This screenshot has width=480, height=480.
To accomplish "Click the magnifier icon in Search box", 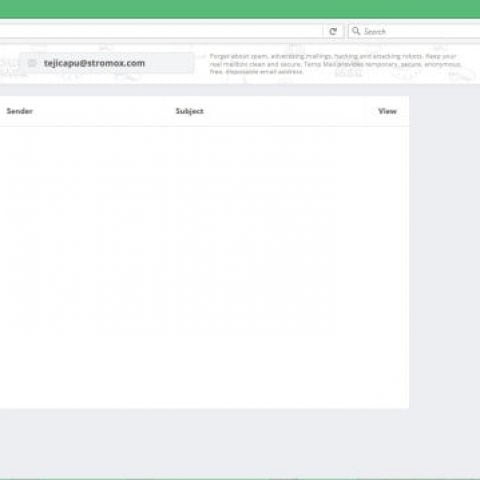I will pyautogui.click(x=356, y=31).
